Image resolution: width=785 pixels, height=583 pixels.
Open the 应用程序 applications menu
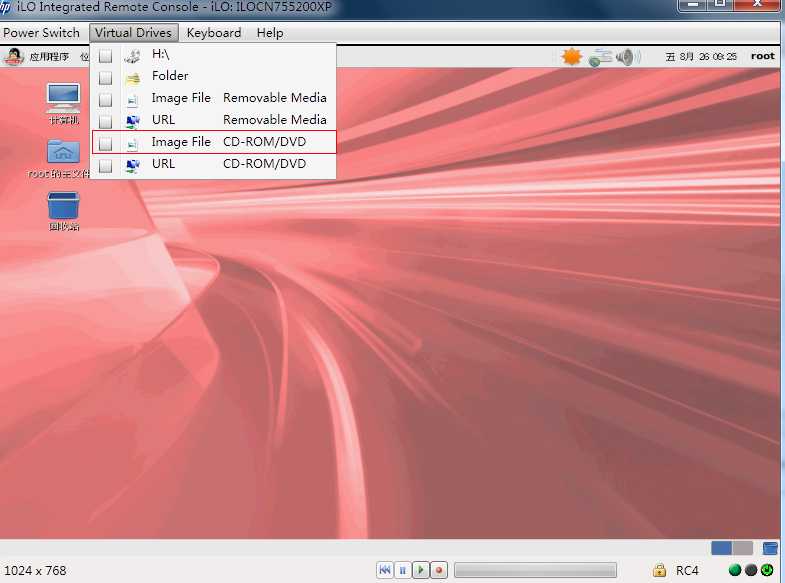49,57
